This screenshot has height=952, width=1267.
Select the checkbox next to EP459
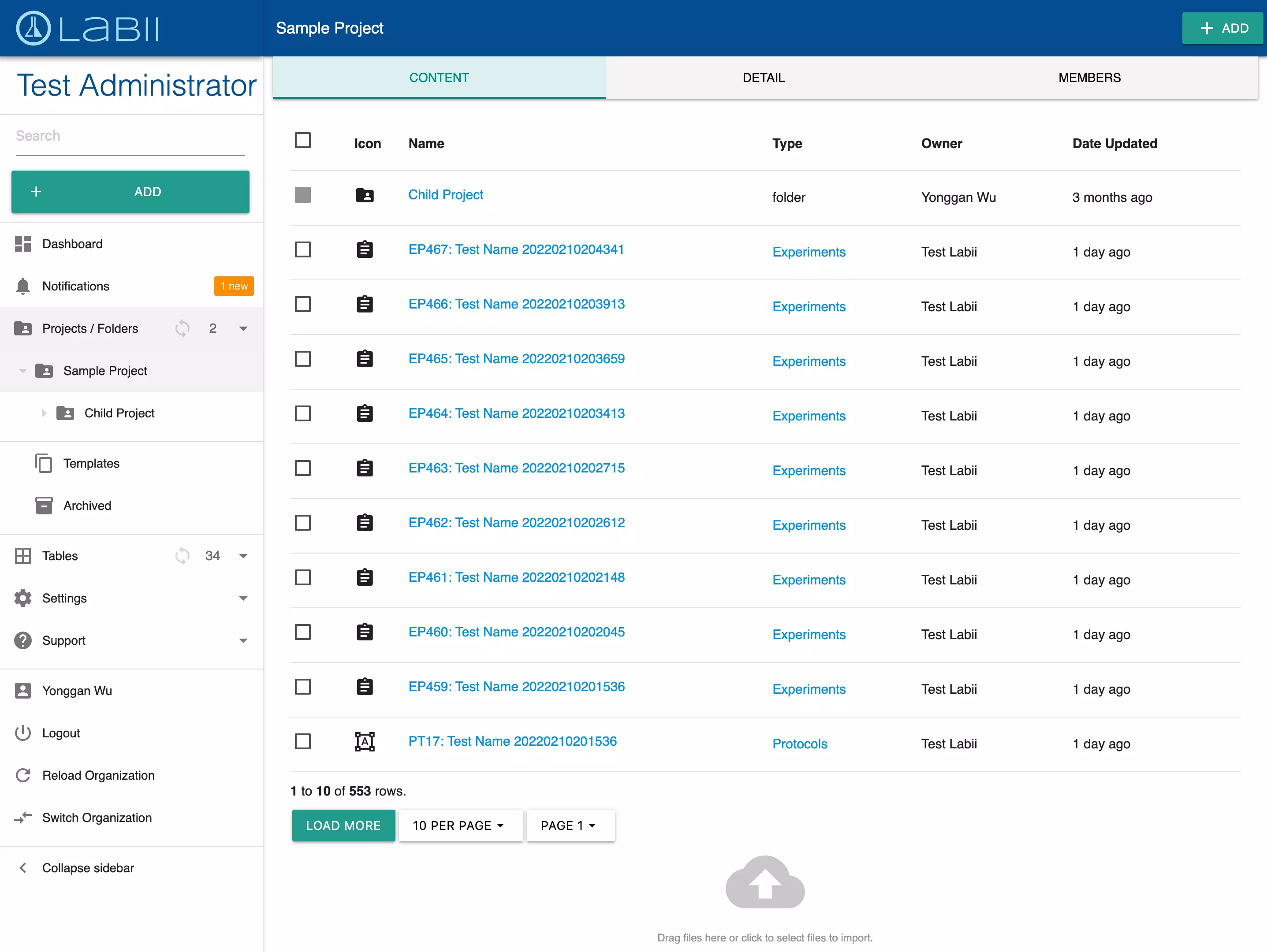click(x=303, y=687)
